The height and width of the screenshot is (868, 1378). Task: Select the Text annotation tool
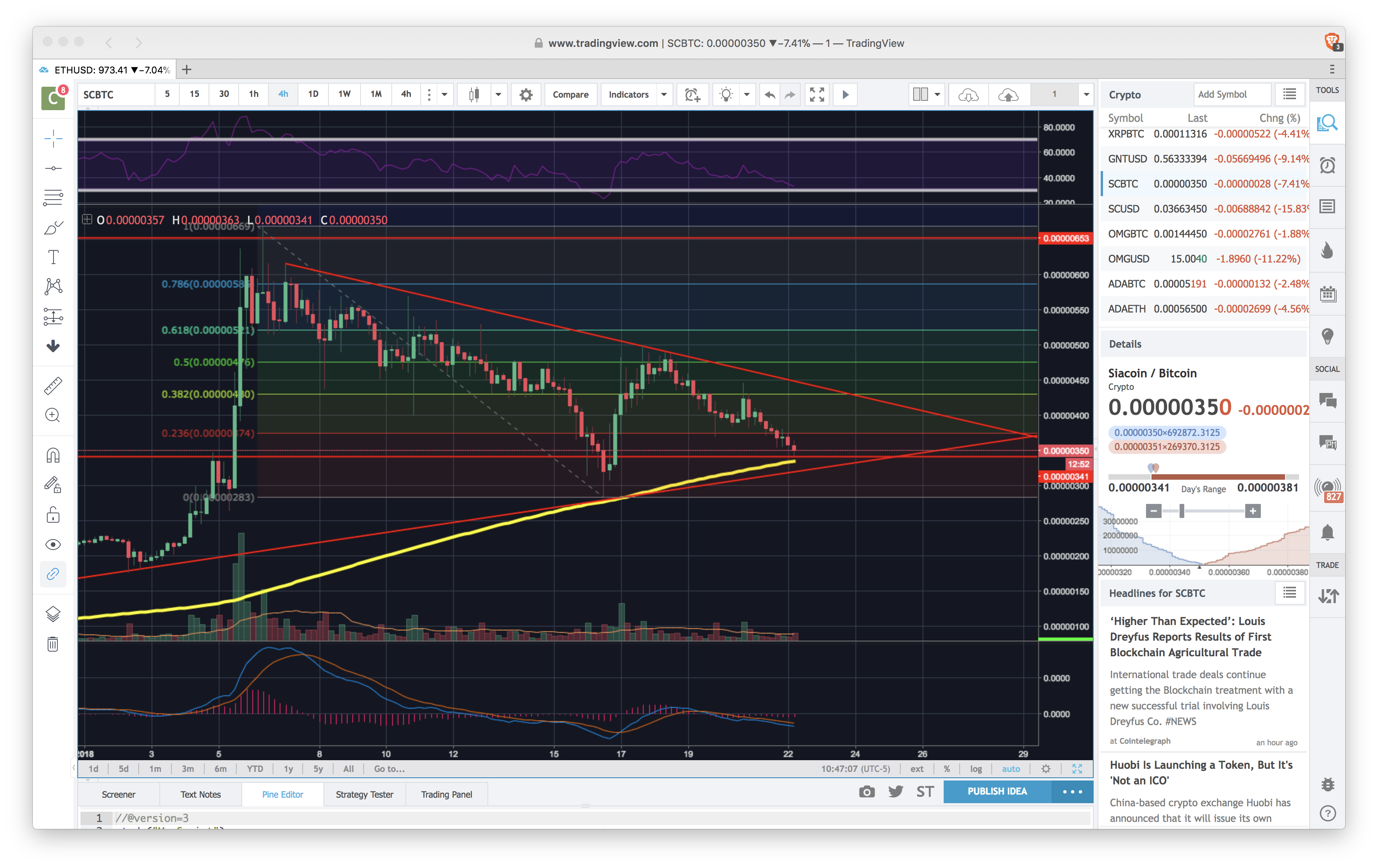53,257
